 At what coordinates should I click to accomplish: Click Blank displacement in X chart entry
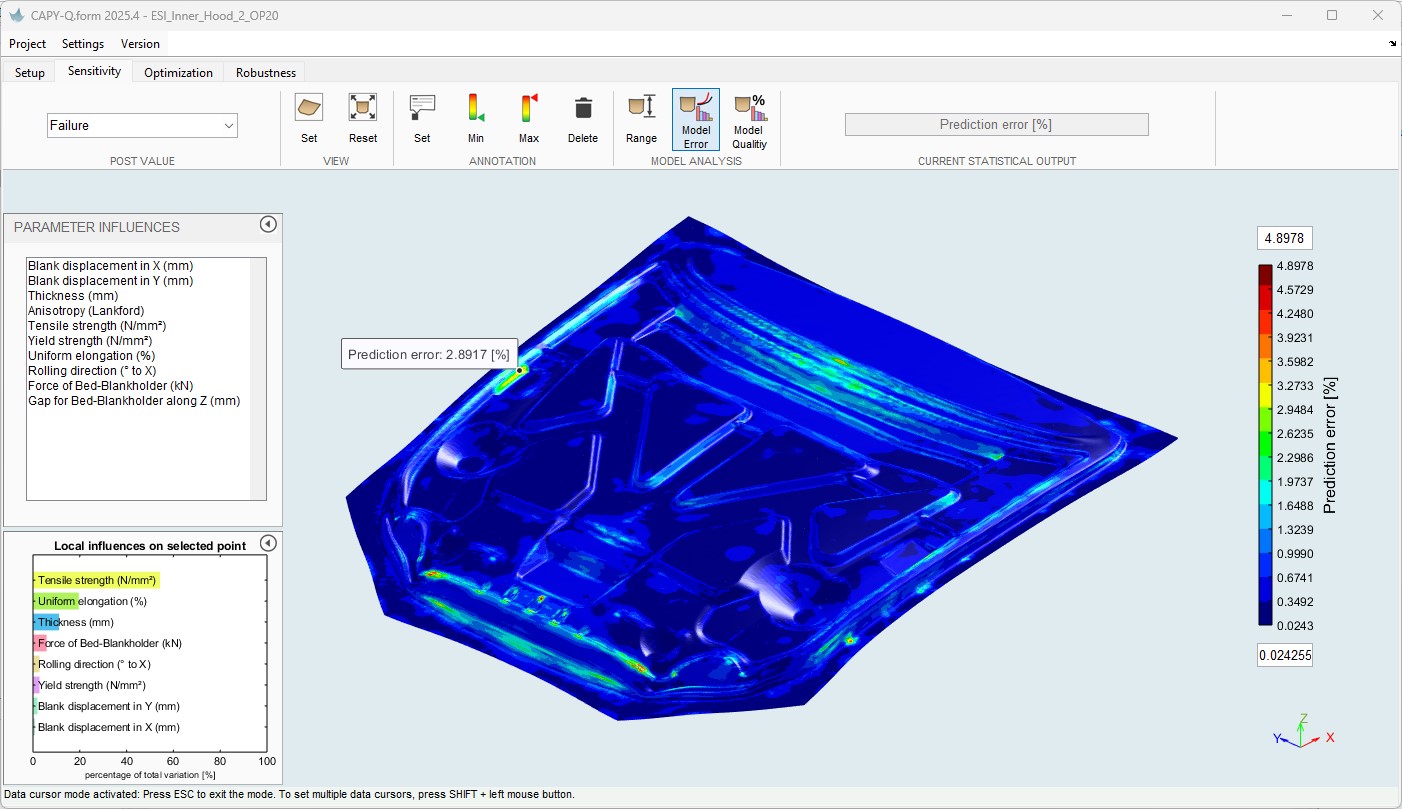click(x=108, y=727)
